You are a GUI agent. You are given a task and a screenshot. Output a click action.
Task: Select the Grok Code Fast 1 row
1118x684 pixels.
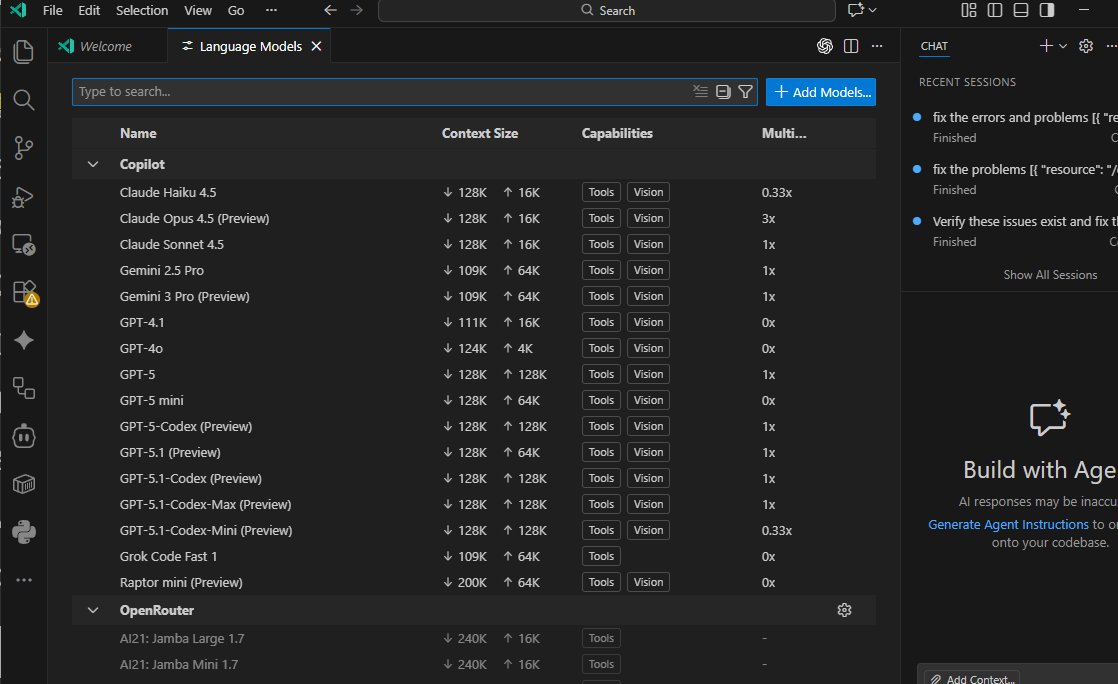(x=474, y=556)
